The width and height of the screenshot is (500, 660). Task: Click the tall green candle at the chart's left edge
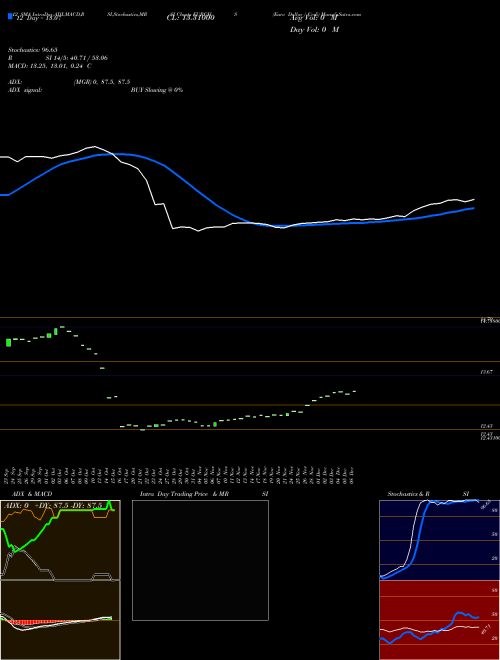pos(8,342)
